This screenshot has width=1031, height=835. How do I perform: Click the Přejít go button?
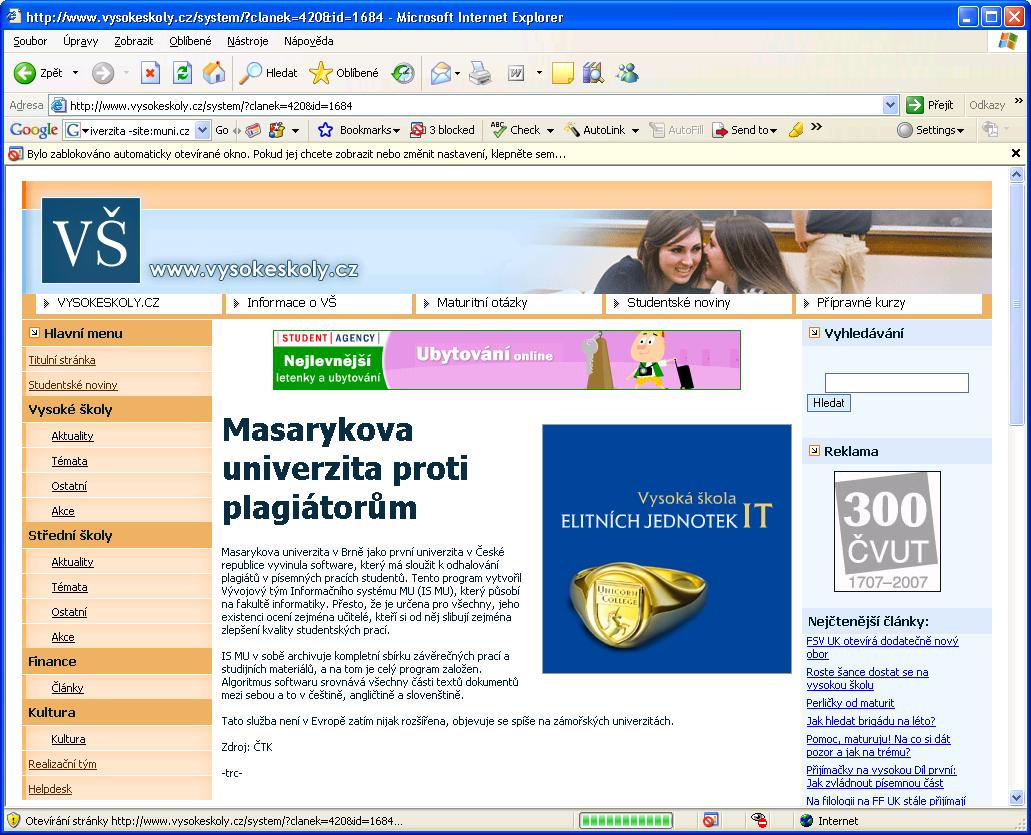(930, 105)
